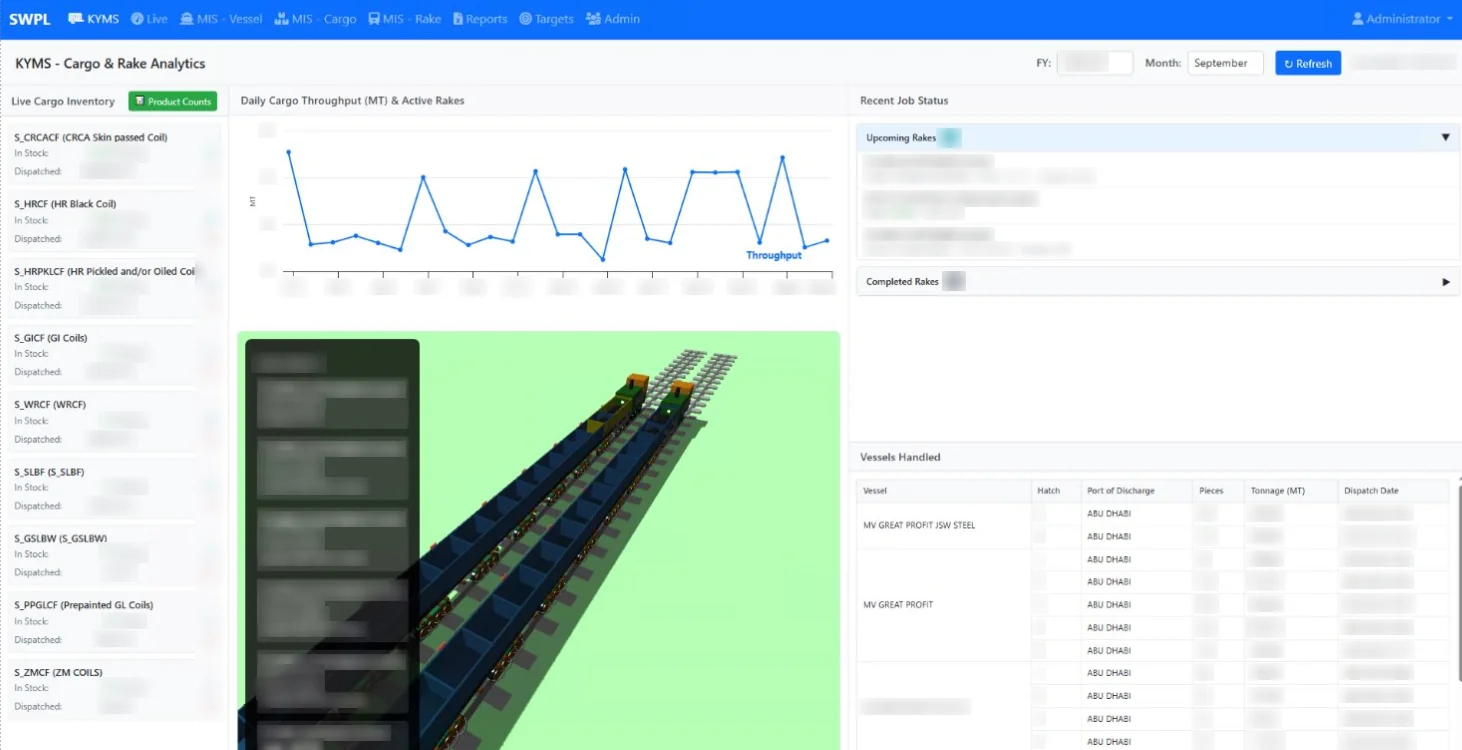Select the S_SLBF inventory card
The image size is (1462, 750).
(114, 488)
